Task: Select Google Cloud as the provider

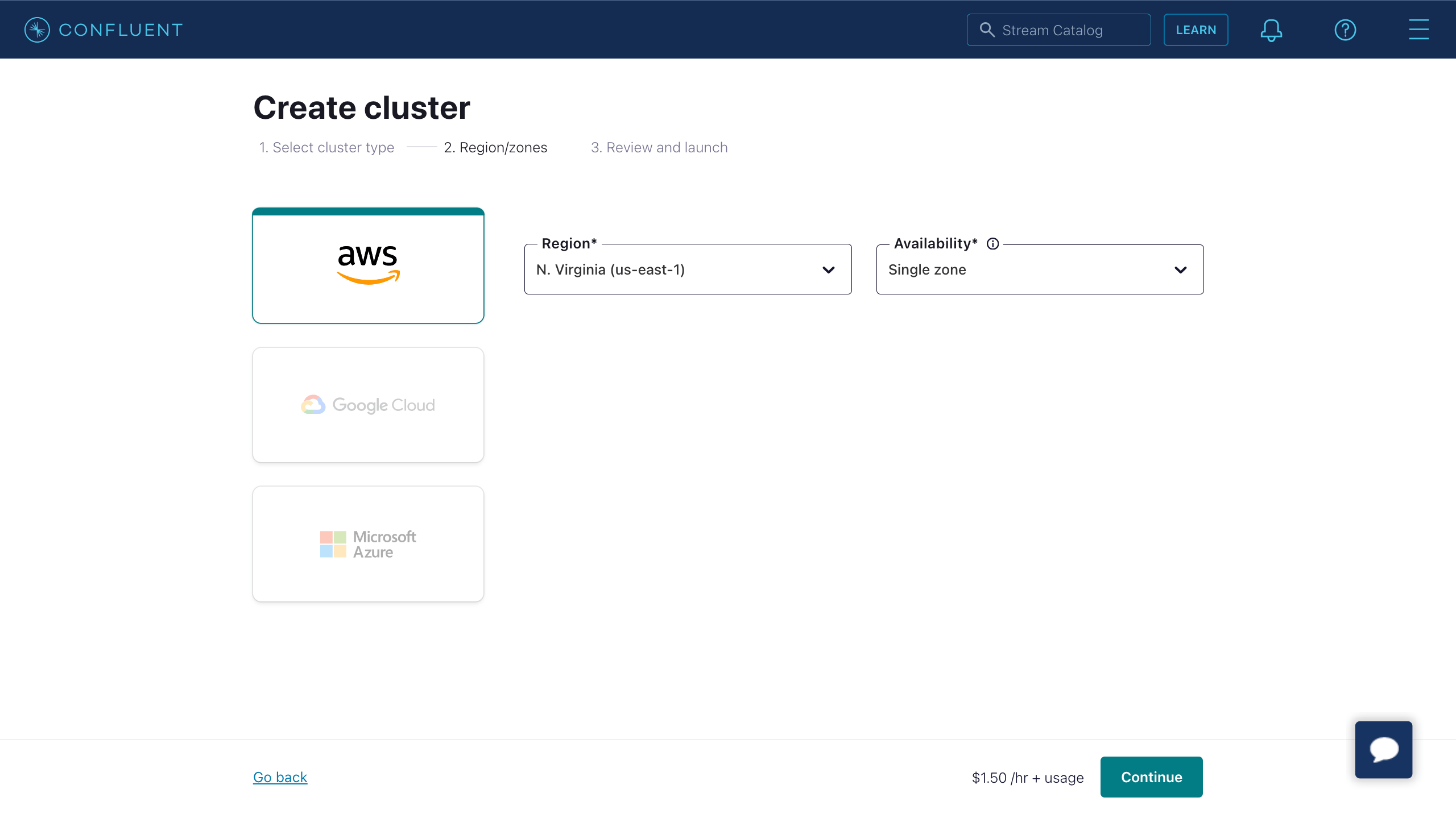Action: coord(368,405)
